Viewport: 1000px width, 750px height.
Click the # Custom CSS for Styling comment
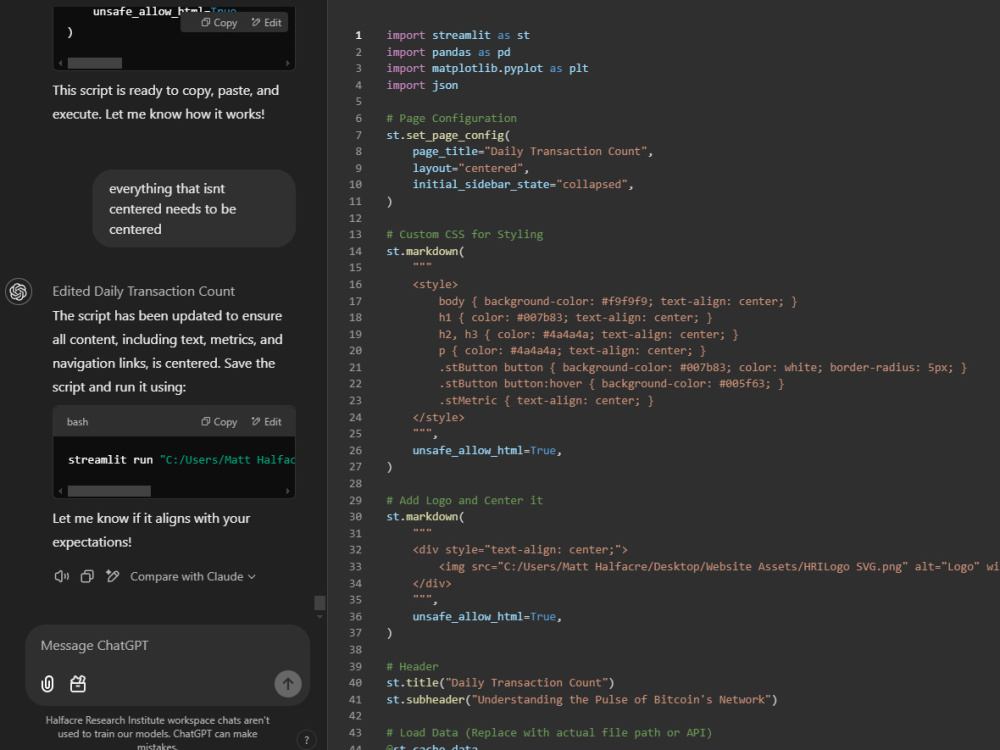point(465,234)
